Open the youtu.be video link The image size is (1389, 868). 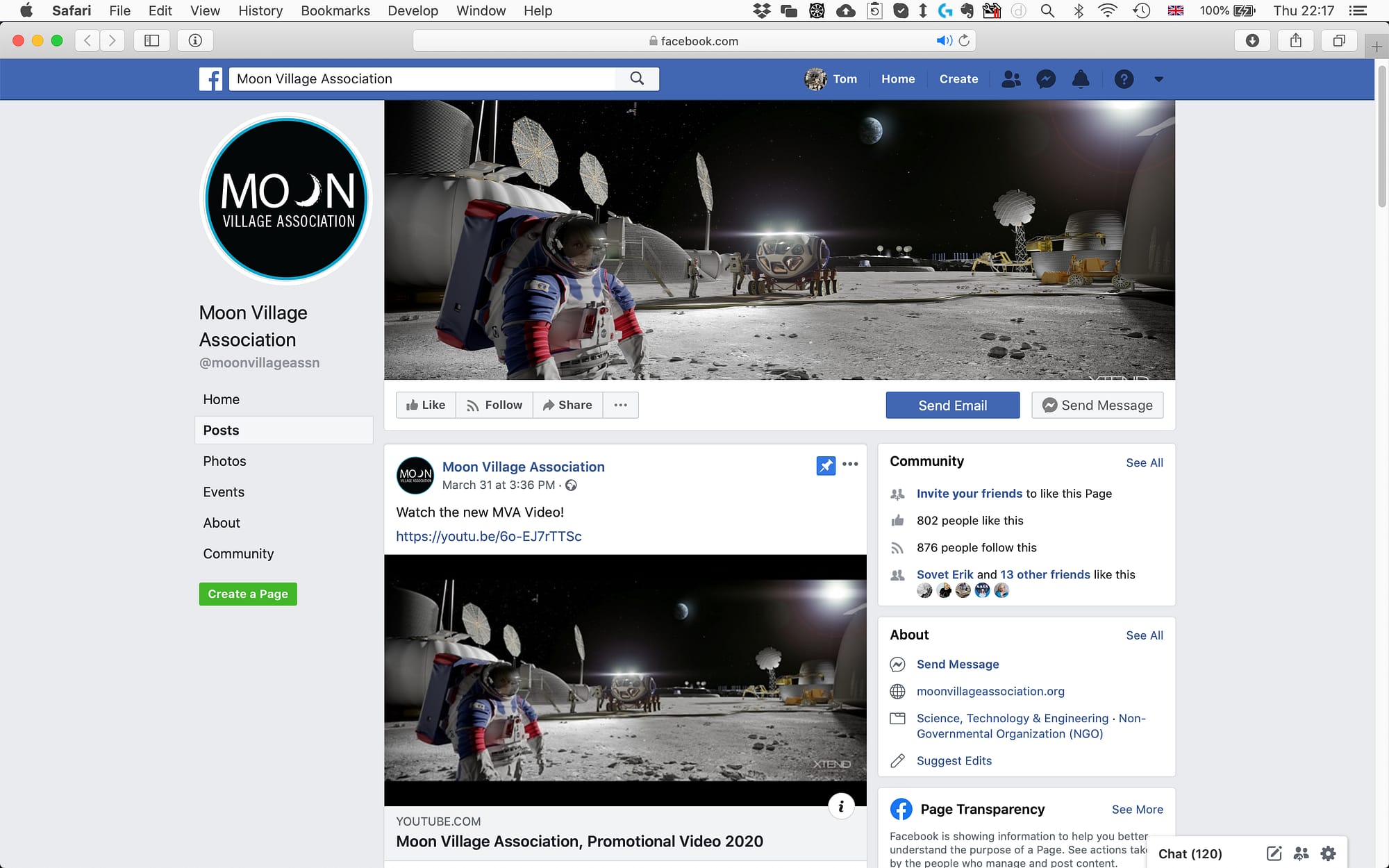(x=489, y=536)
